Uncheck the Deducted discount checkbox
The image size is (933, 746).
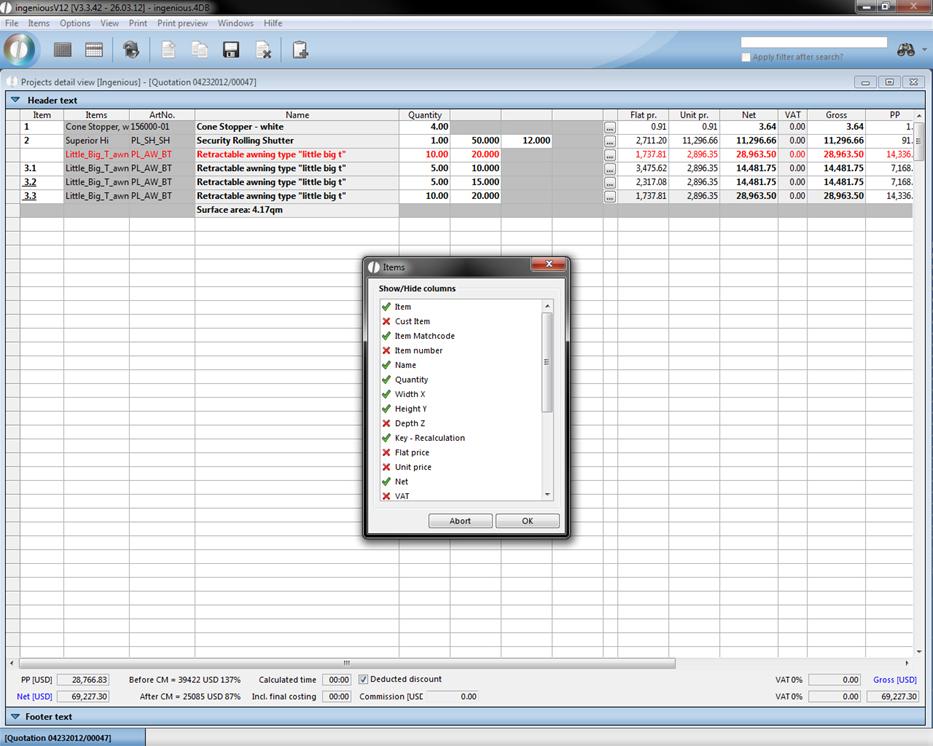364,679
